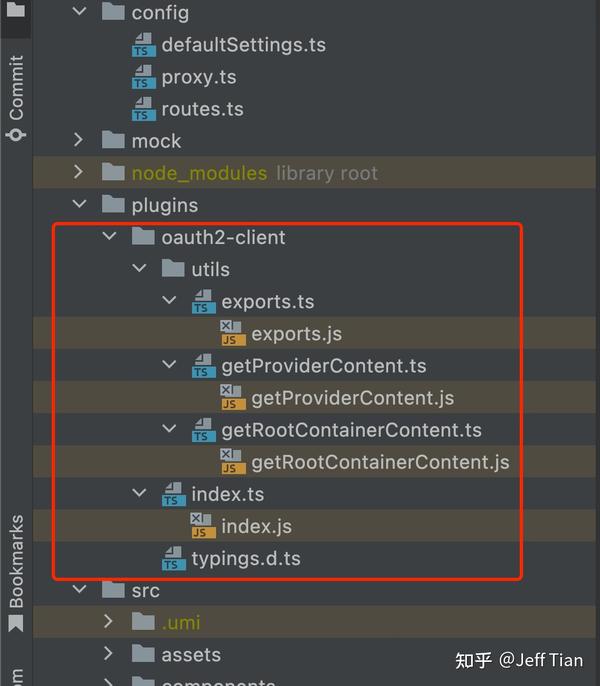Collapse the getRootContainerContent.ts node
Screen dimensions: 600x686
[x=169, y=429]
